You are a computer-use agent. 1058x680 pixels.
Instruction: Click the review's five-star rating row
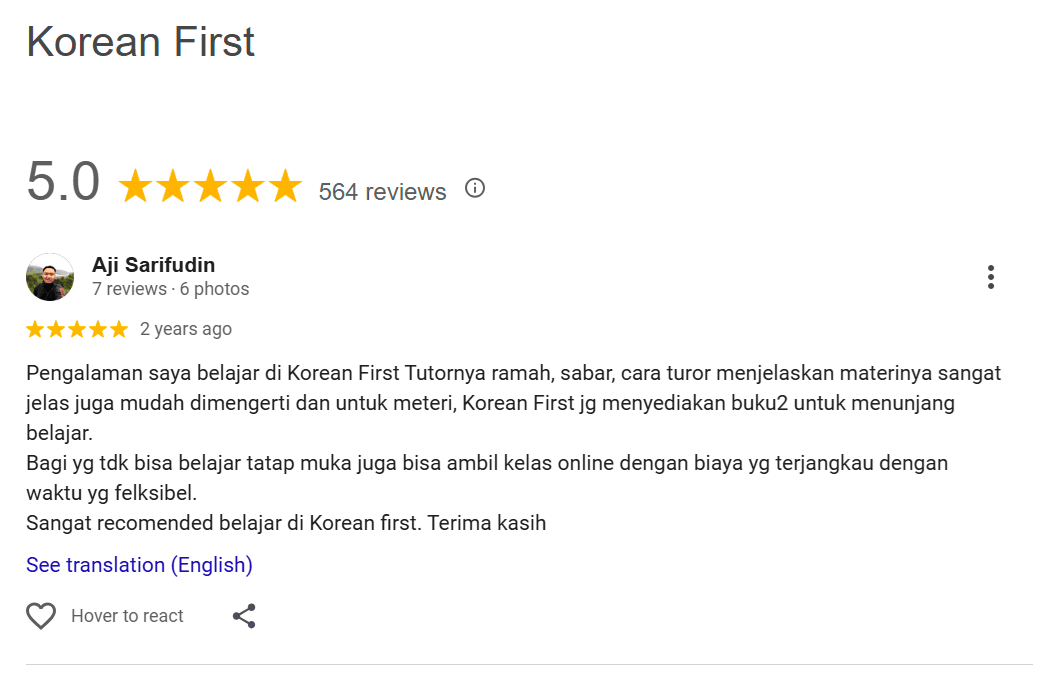77,329
